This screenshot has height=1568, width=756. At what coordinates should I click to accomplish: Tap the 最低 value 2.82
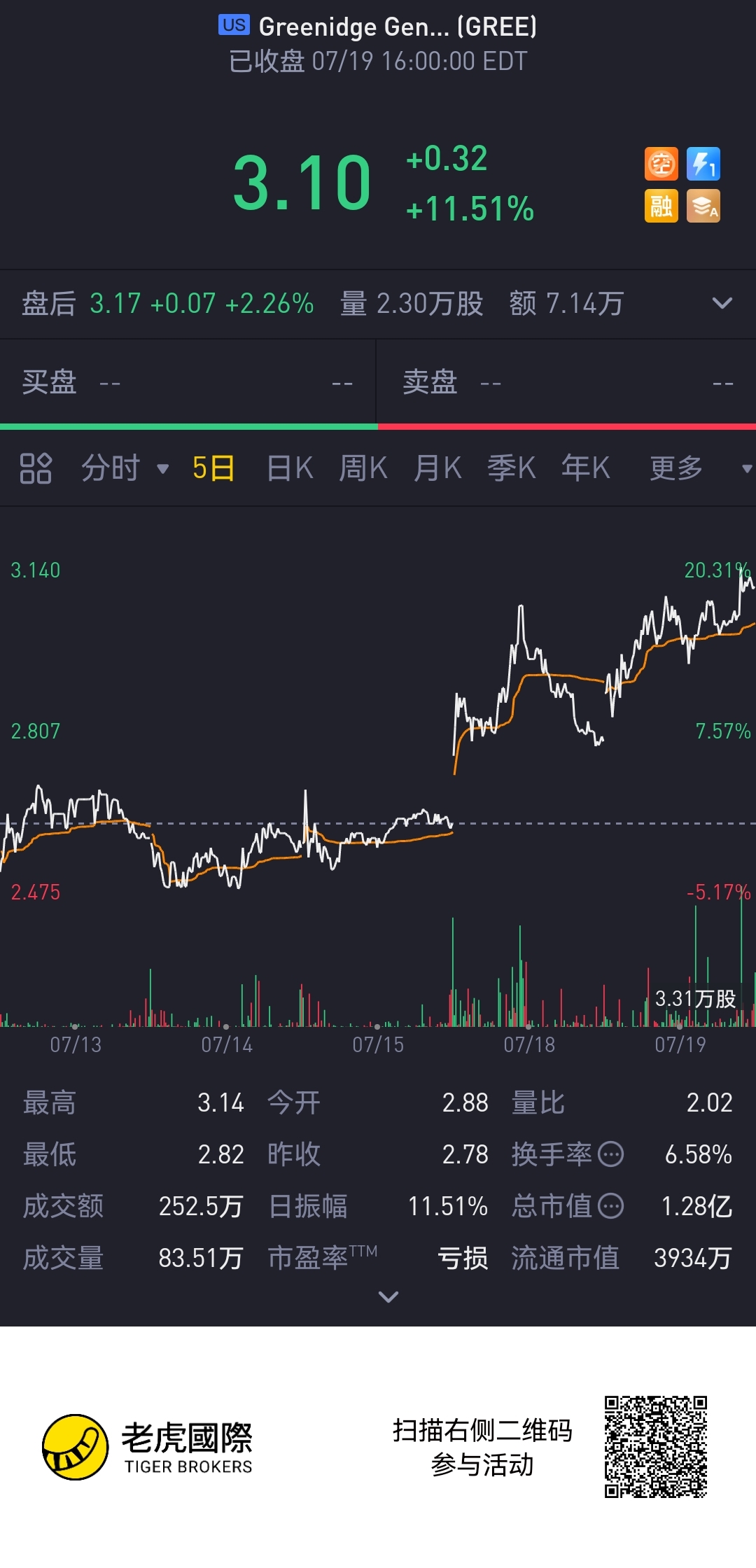[220, 1154]
